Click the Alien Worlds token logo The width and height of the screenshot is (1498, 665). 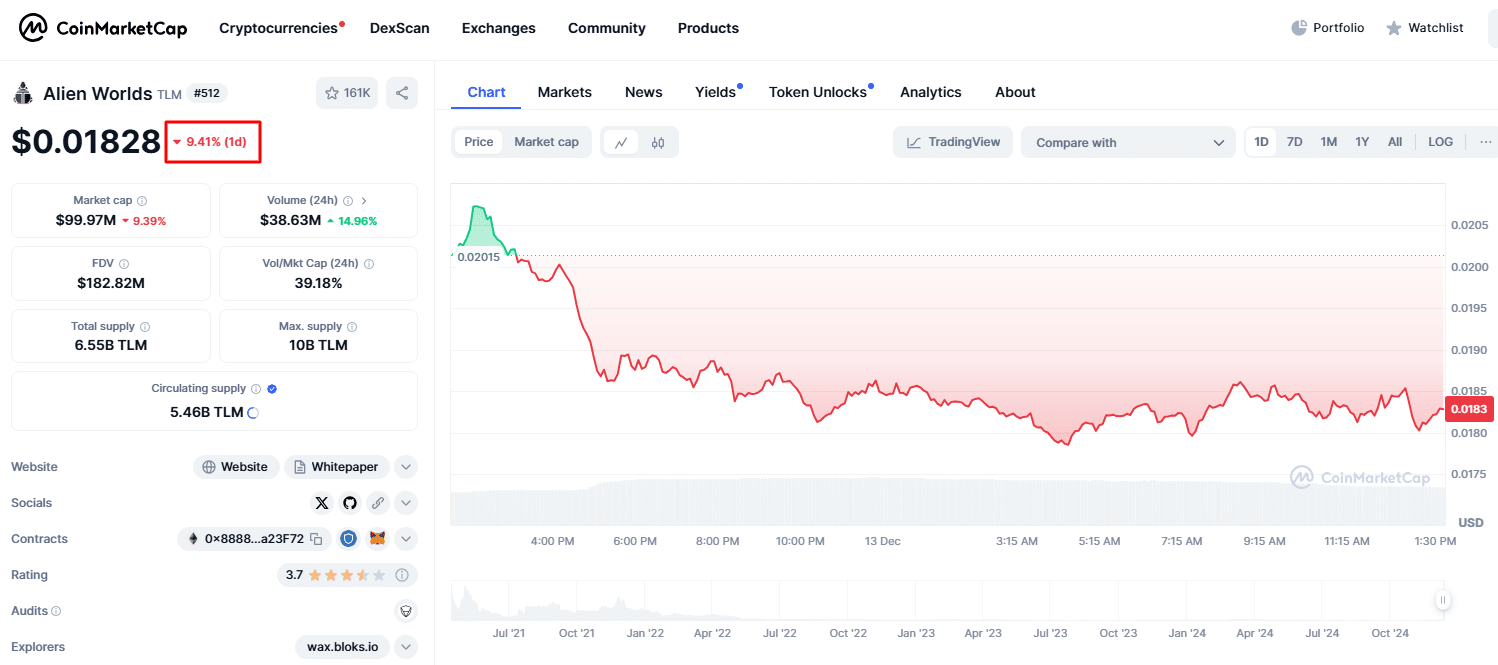[x=23, y=93]
